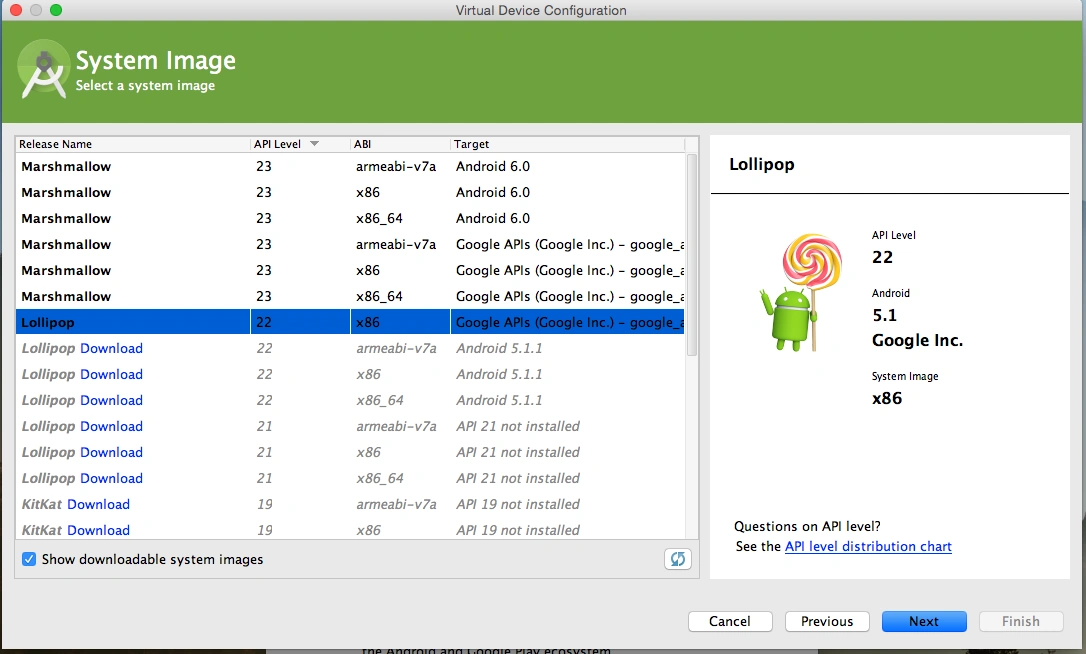Click the ABI column header
Screen dimensions: 1086x654
(400, 144)
